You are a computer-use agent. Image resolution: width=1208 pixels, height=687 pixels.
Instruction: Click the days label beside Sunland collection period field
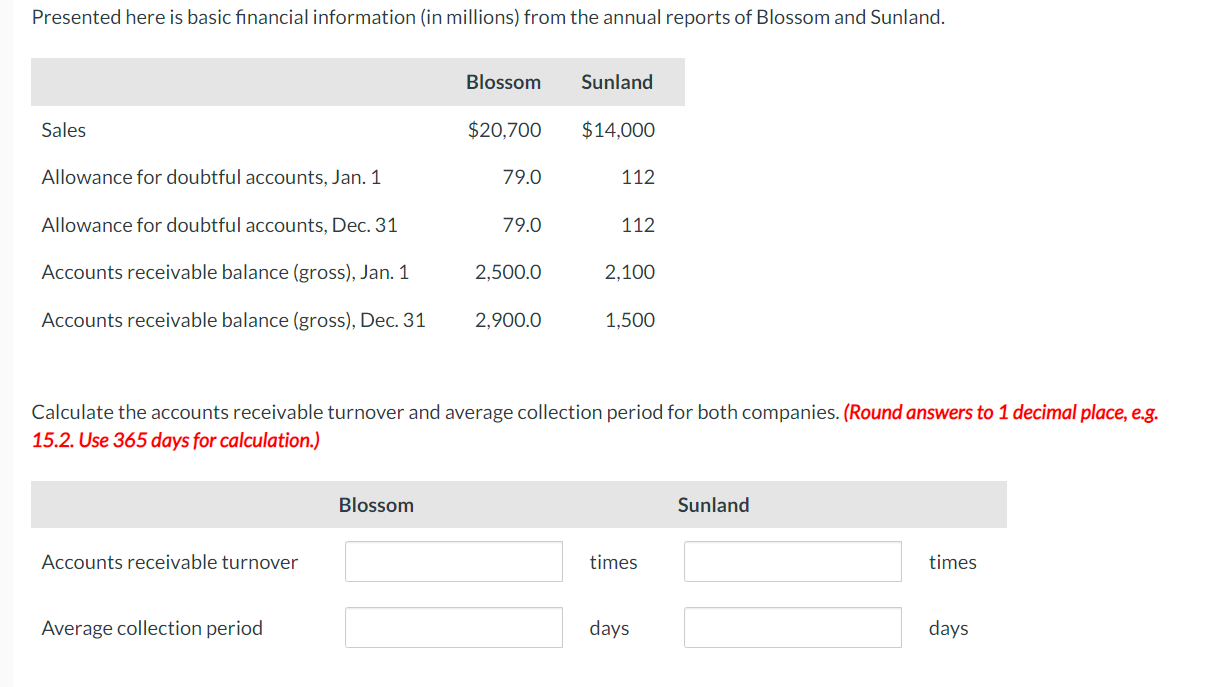pos(948,628)
